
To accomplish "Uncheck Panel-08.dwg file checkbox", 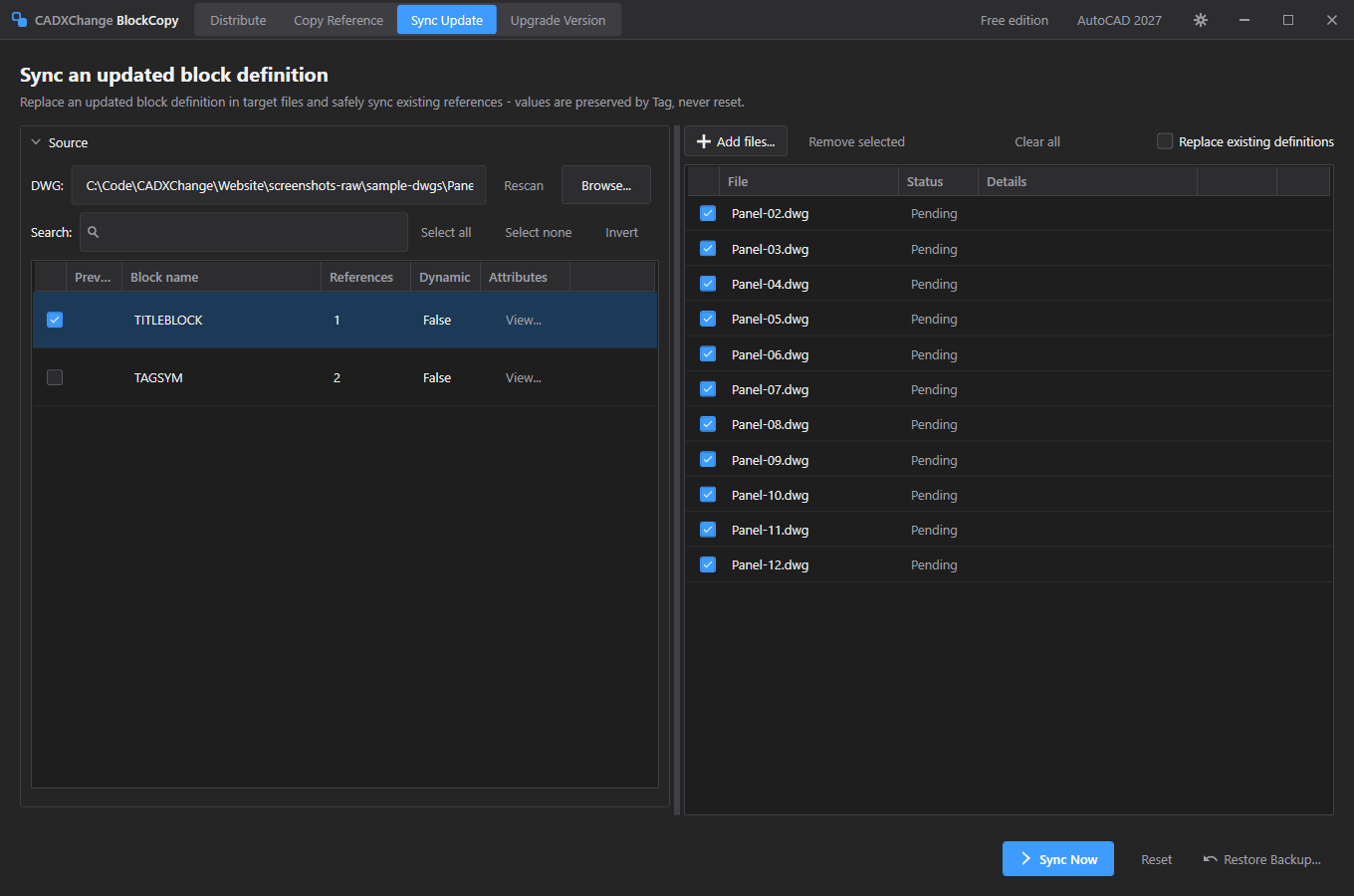I will click(x=708, y=424).
